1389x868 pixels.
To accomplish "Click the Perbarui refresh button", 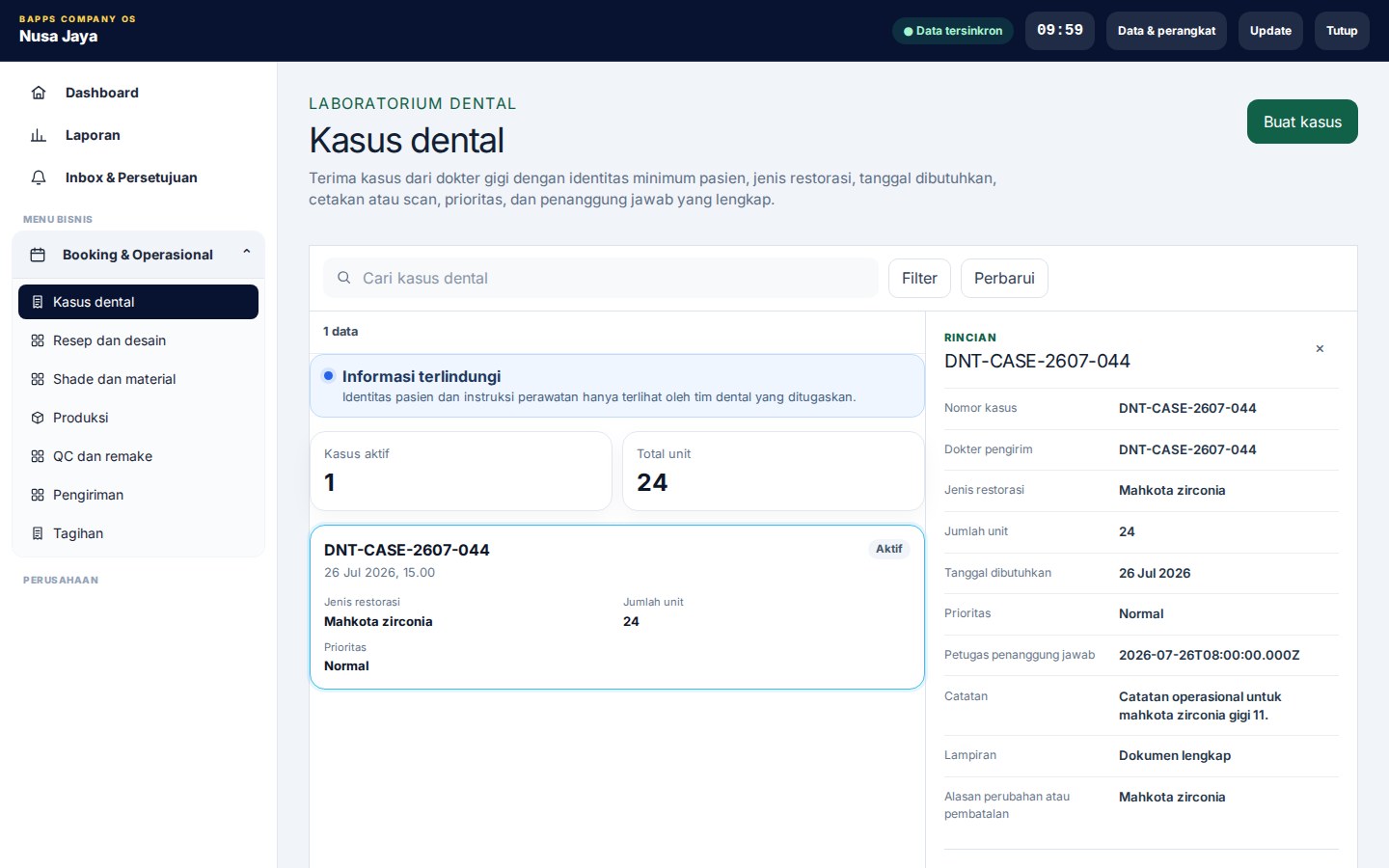I will click(x=1004, y=278).
